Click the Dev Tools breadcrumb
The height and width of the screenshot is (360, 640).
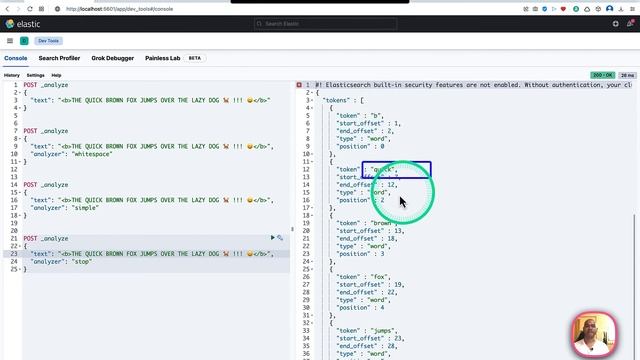click(49, 41)
